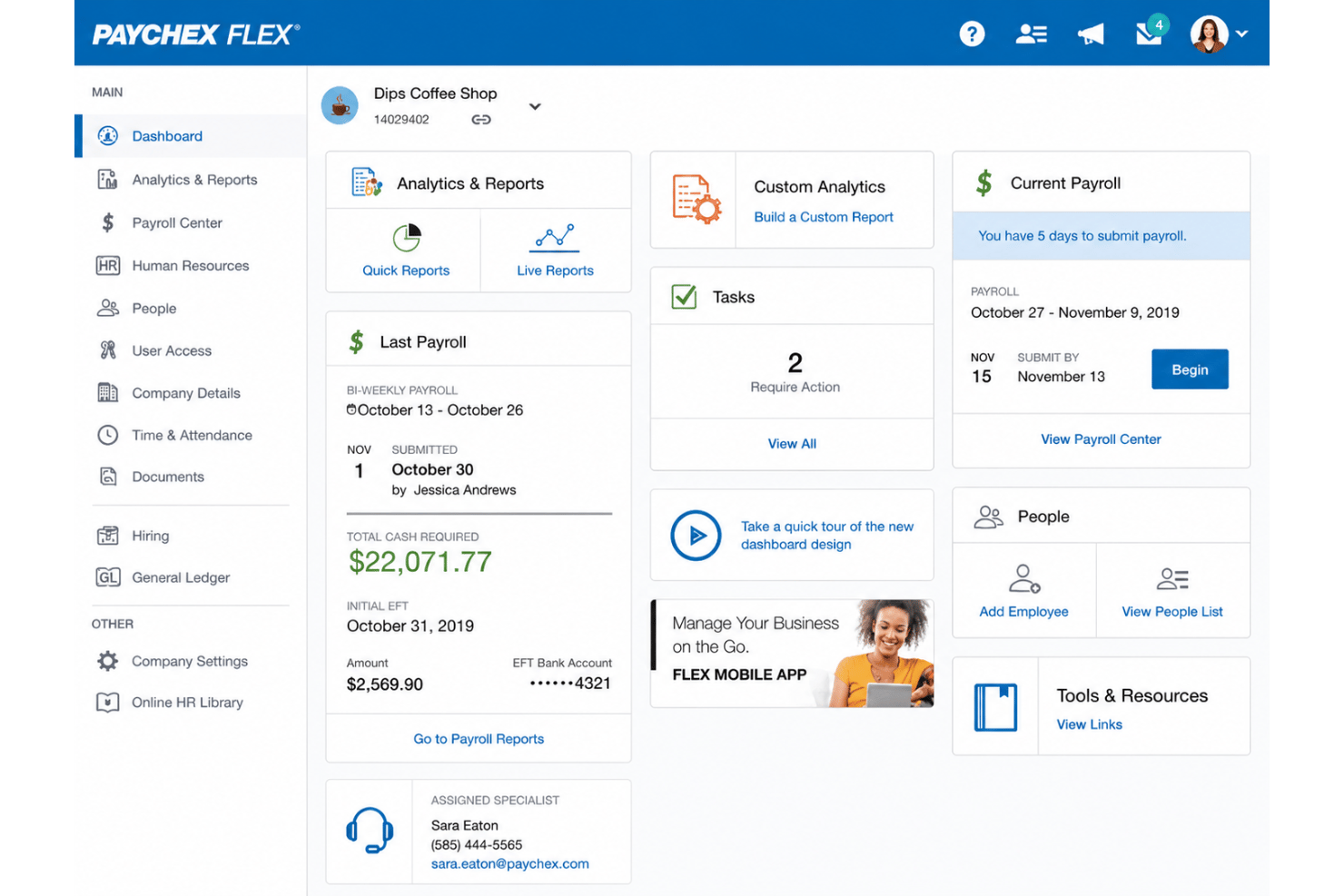Viewport: 1344px width, 896px height.
Task: Open the mail inbox with 4 notifications
Action: pos(1151,32)
